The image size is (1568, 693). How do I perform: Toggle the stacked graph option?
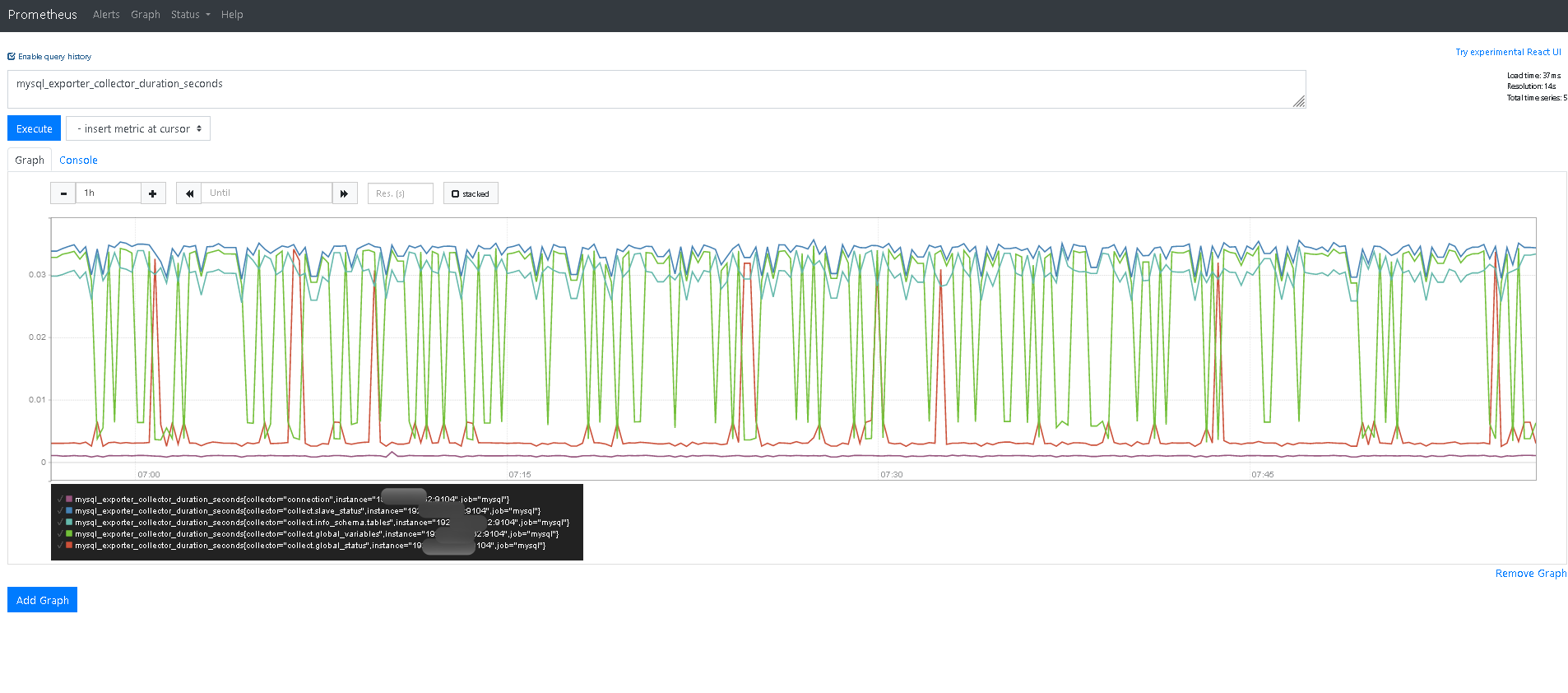pos(471,193)
